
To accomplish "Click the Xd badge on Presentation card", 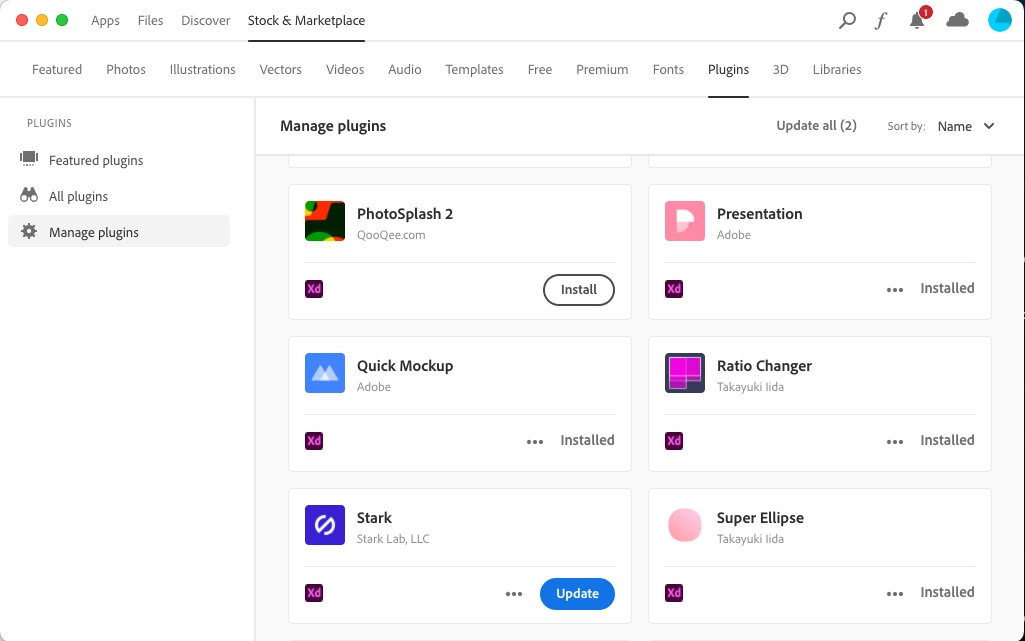I will [674, 289].
